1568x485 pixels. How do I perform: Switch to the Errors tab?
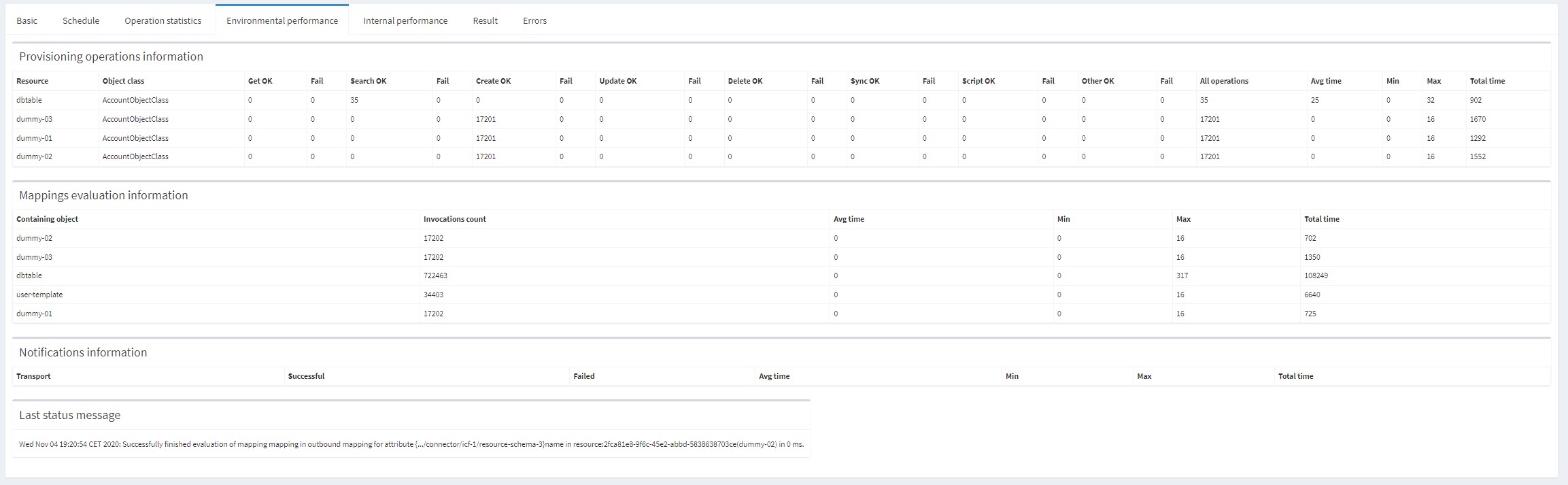(x=534, y=20)
